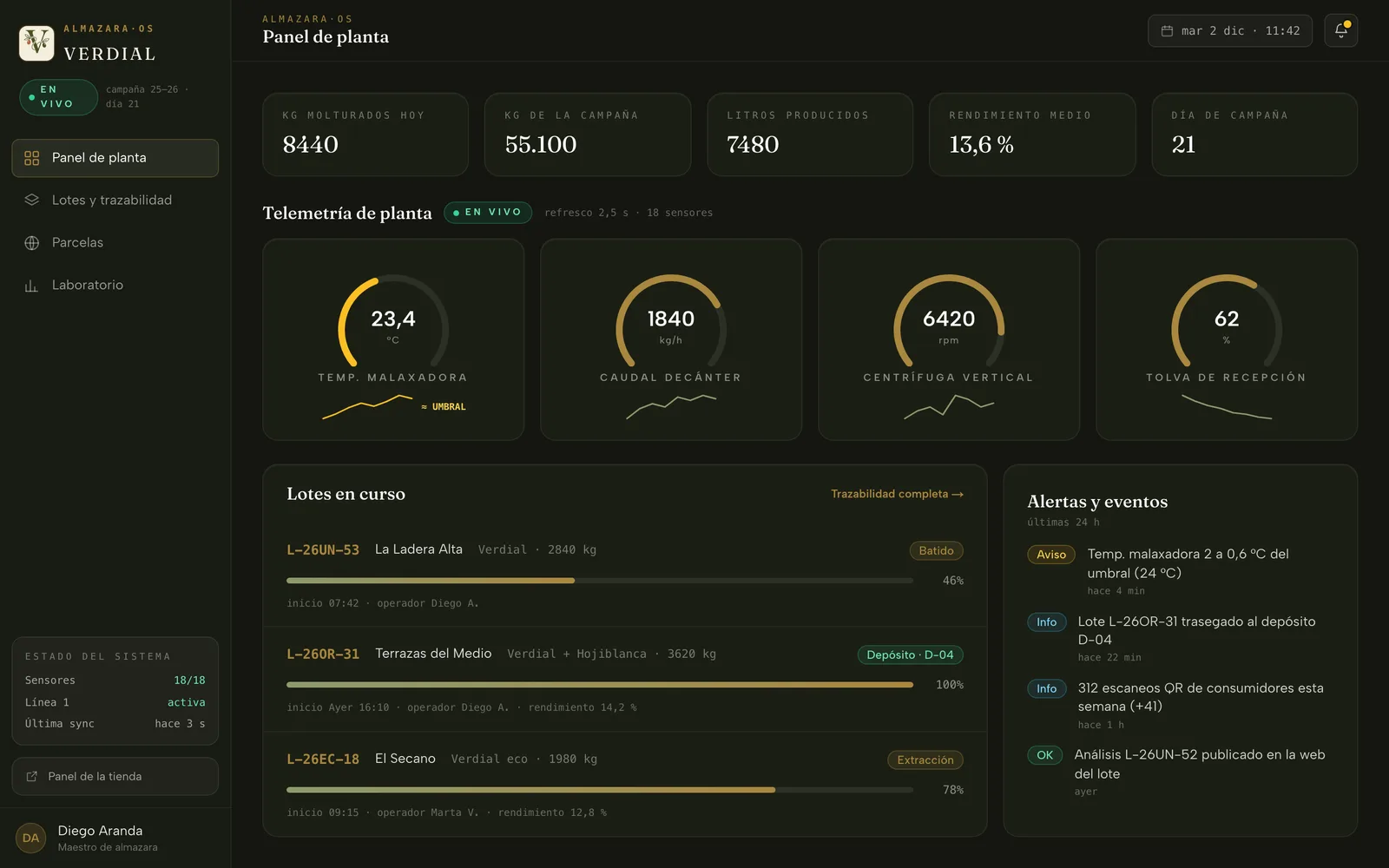Open batch L-26OR-31 Terrazas del Medio

625,680
